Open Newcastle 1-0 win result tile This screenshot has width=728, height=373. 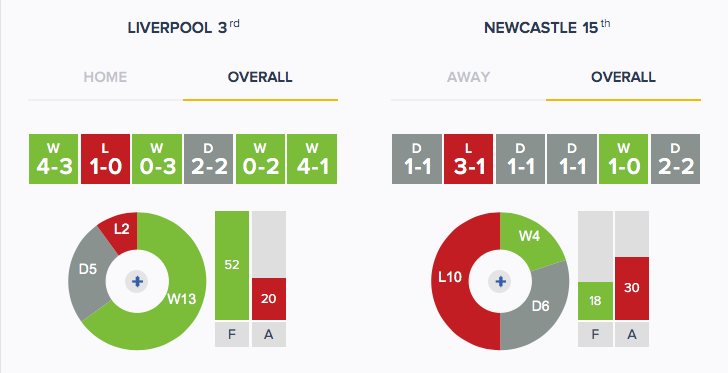(624, 159)
